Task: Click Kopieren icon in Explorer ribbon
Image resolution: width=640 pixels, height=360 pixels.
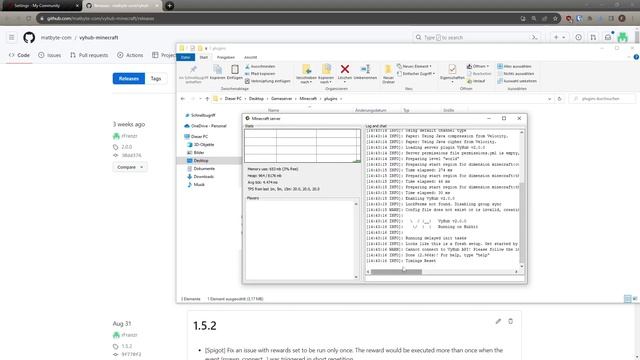Action: (218, 72)
